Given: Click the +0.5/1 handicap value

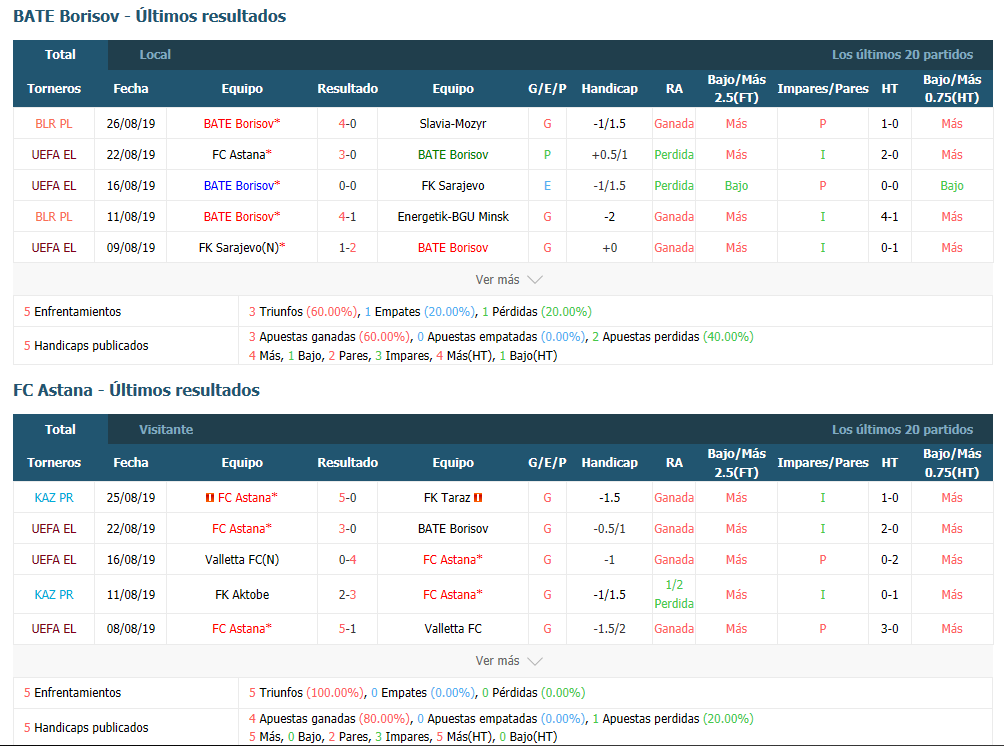Looking at the screenshot, I should pos(610,155).
